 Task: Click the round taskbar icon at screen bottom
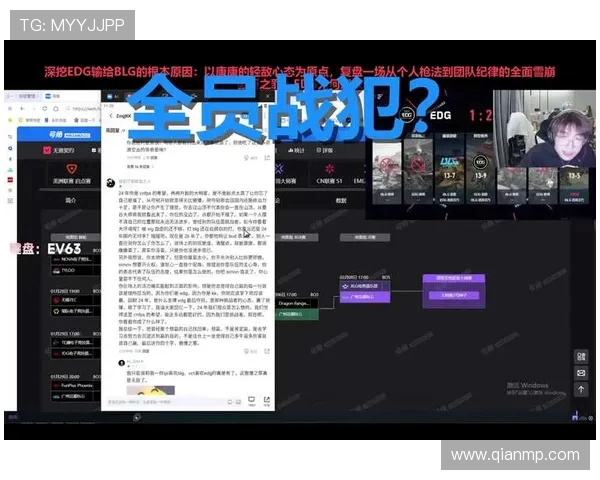(137, 418)
